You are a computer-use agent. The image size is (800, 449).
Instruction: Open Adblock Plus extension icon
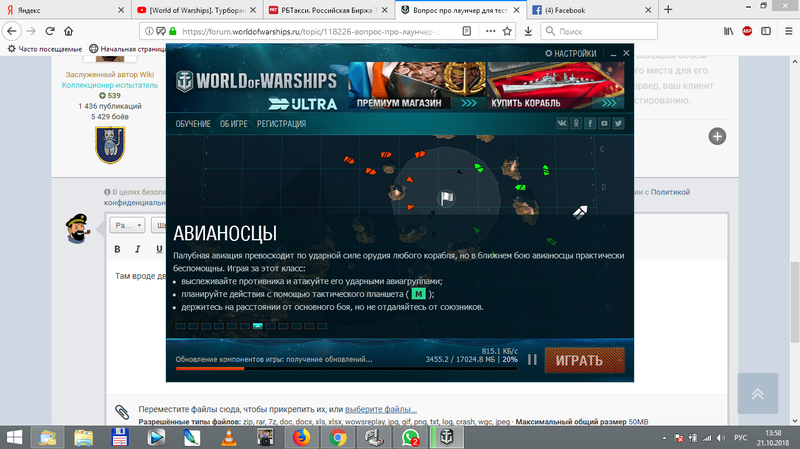pyautogui.click(x=747, y=31)
